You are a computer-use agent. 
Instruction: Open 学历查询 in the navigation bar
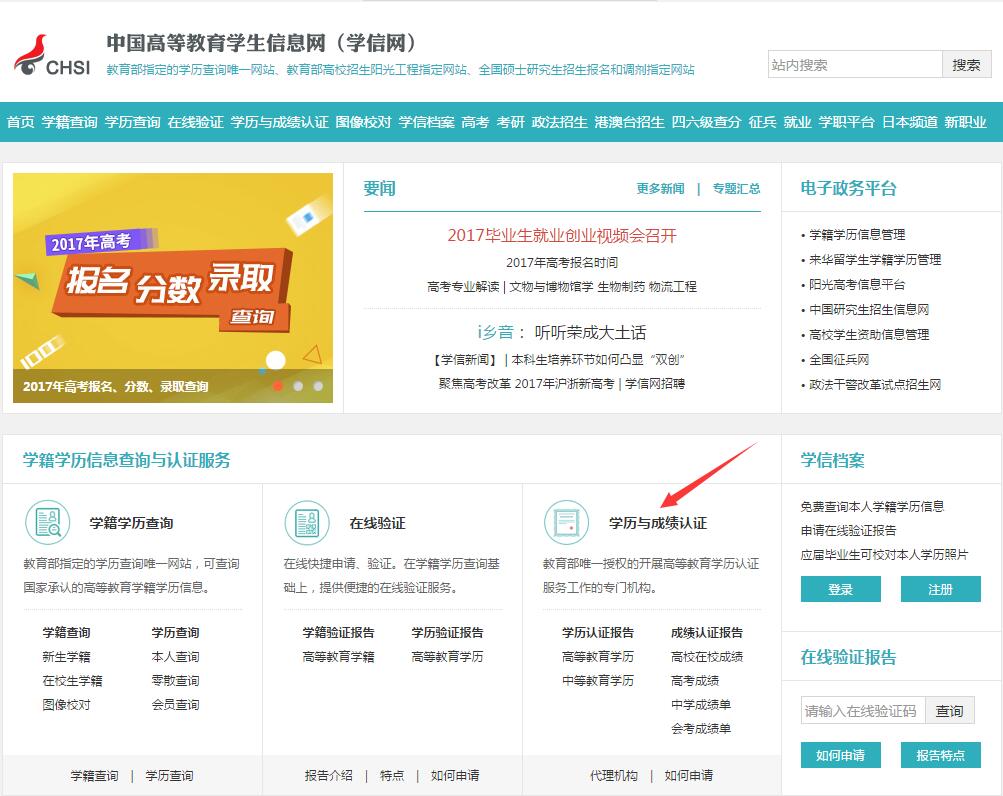tap(132, 122)
